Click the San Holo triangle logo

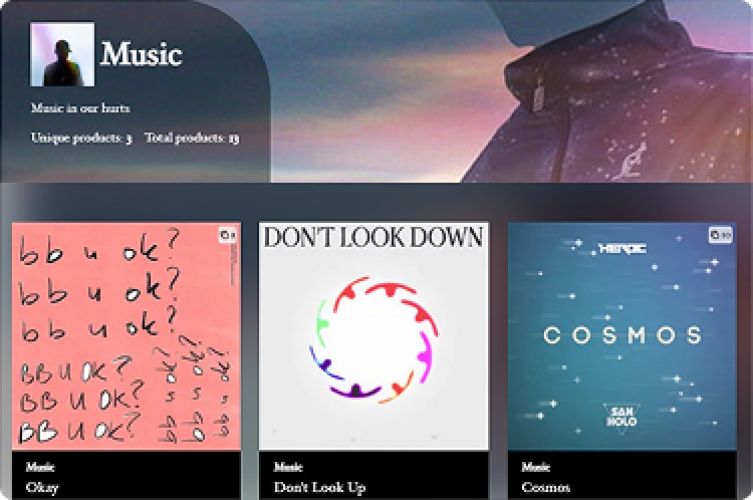[622, 418]
